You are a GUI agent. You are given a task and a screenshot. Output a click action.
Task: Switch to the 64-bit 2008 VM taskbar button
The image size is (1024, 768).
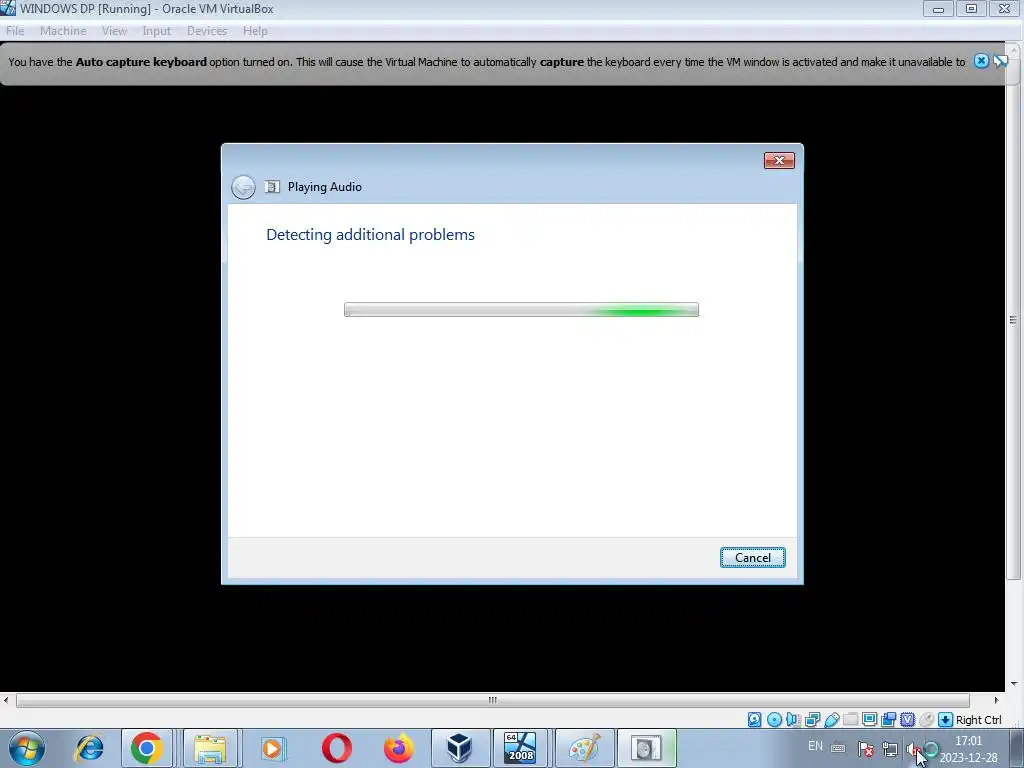tap(520, 748)
